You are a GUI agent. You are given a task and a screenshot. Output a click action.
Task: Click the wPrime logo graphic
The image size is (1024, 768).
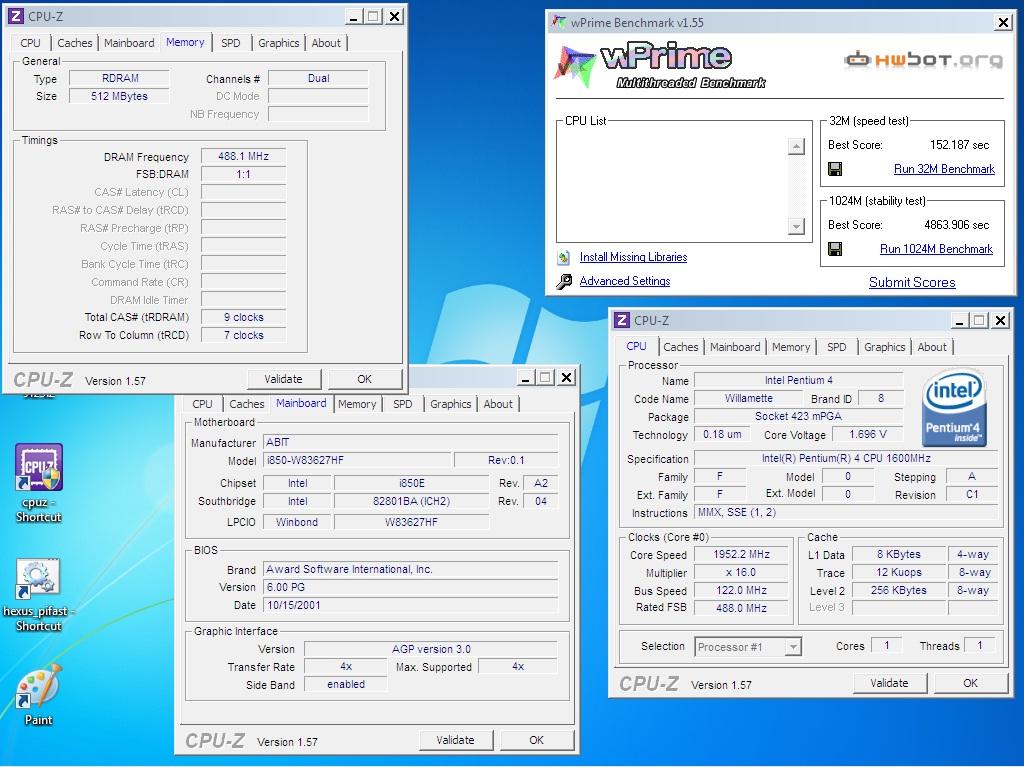pos(660,65)
